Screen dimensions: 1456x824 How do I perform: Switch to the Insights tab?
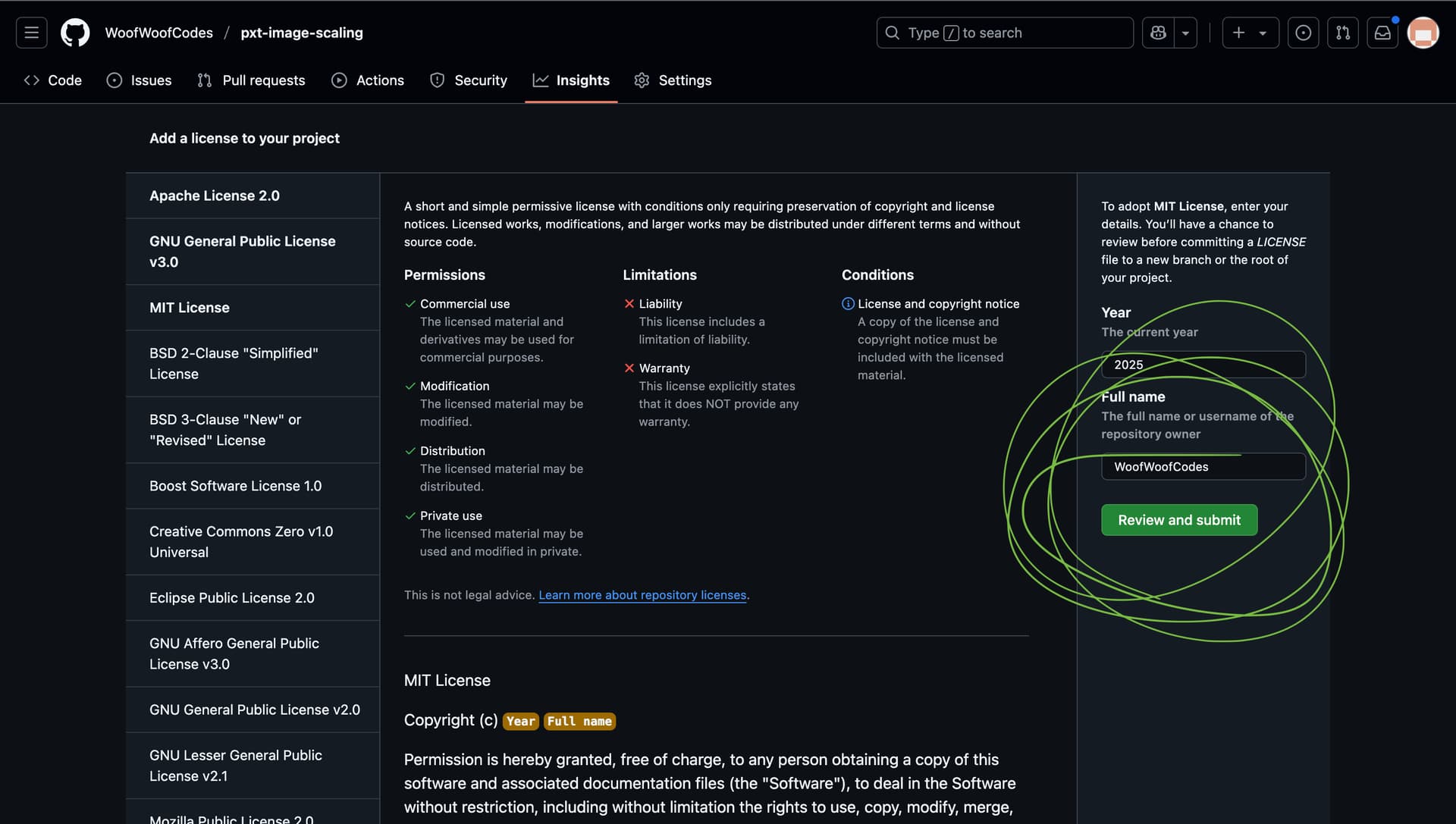tap(571, 80)
